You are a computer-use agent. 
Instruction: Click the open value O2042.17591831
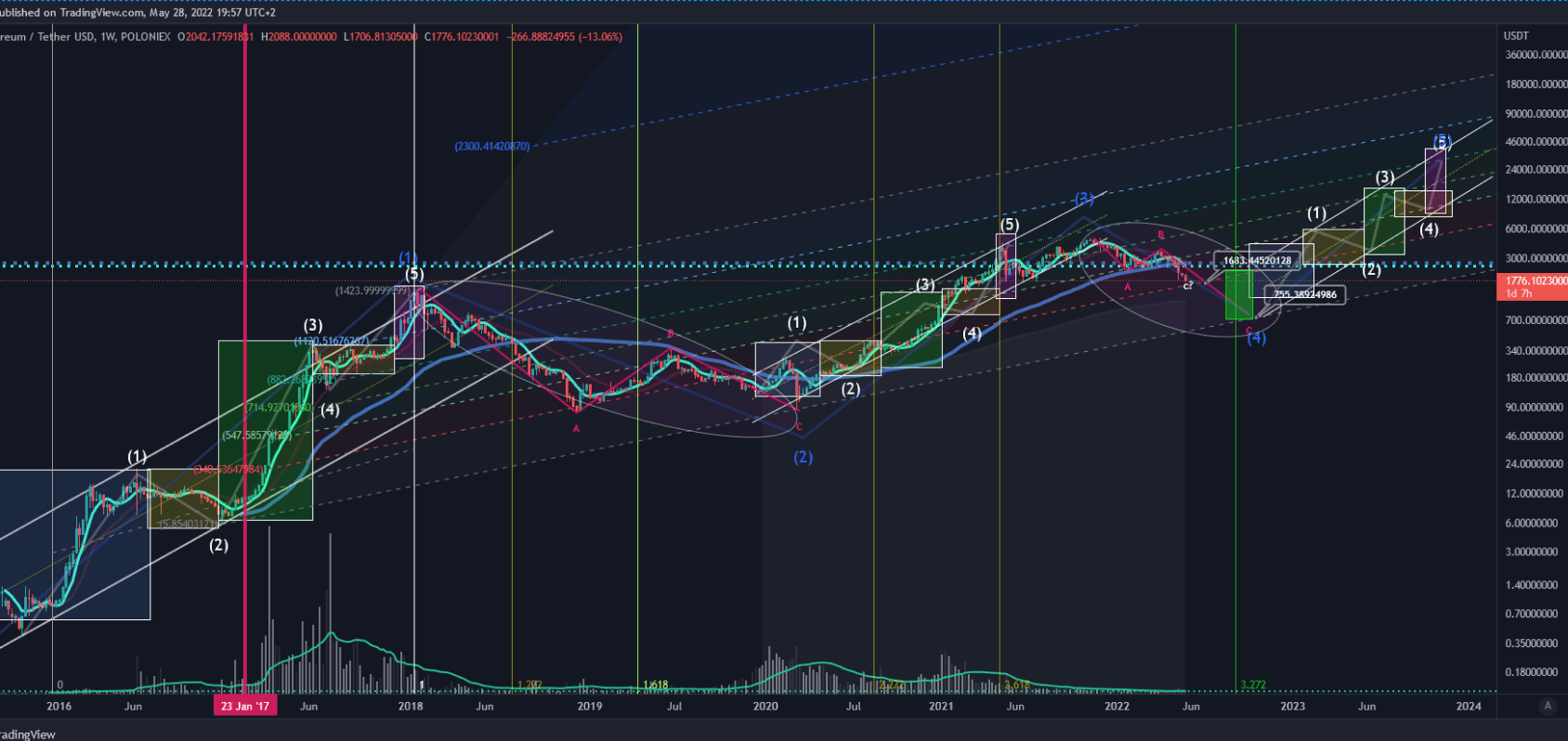pyautogui.click(x=216, y=37)
